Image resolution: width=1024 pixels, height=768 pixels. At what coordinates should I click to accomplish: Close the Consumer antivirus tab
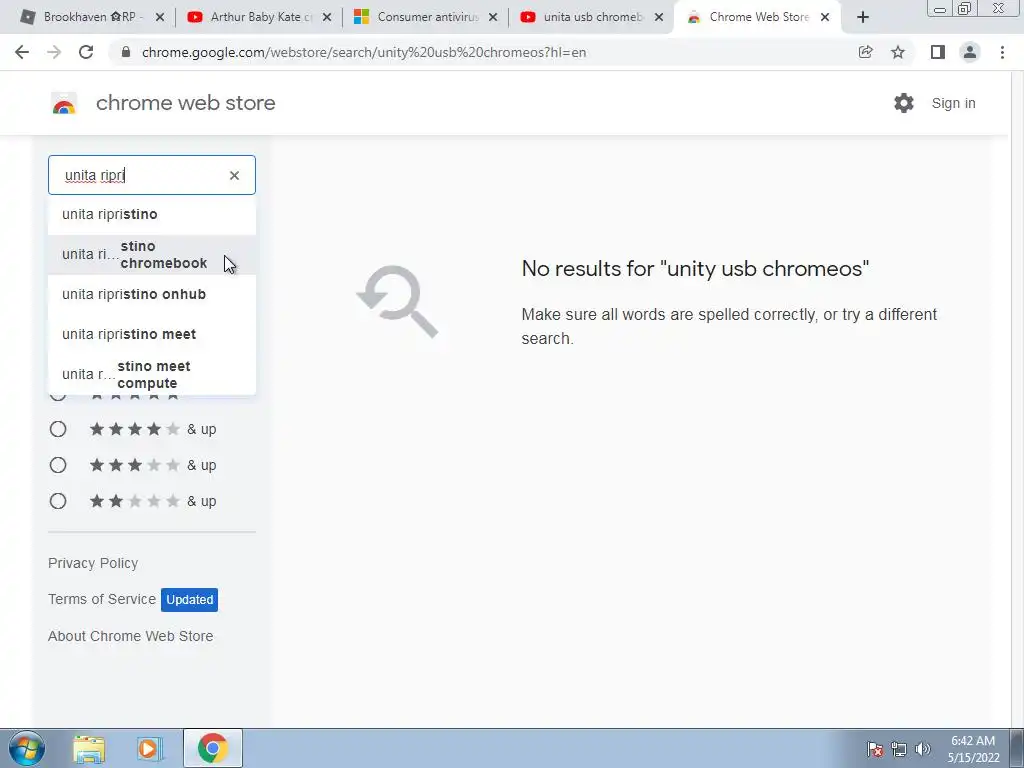click(494, 17)
